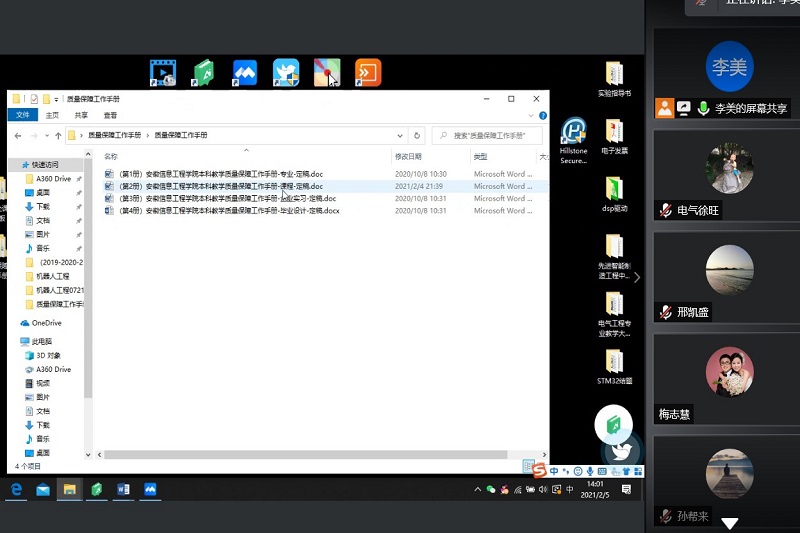The image size is (800, 533).
Task: Switch to the 查看 ribbon tab
Action: [110, 115]
